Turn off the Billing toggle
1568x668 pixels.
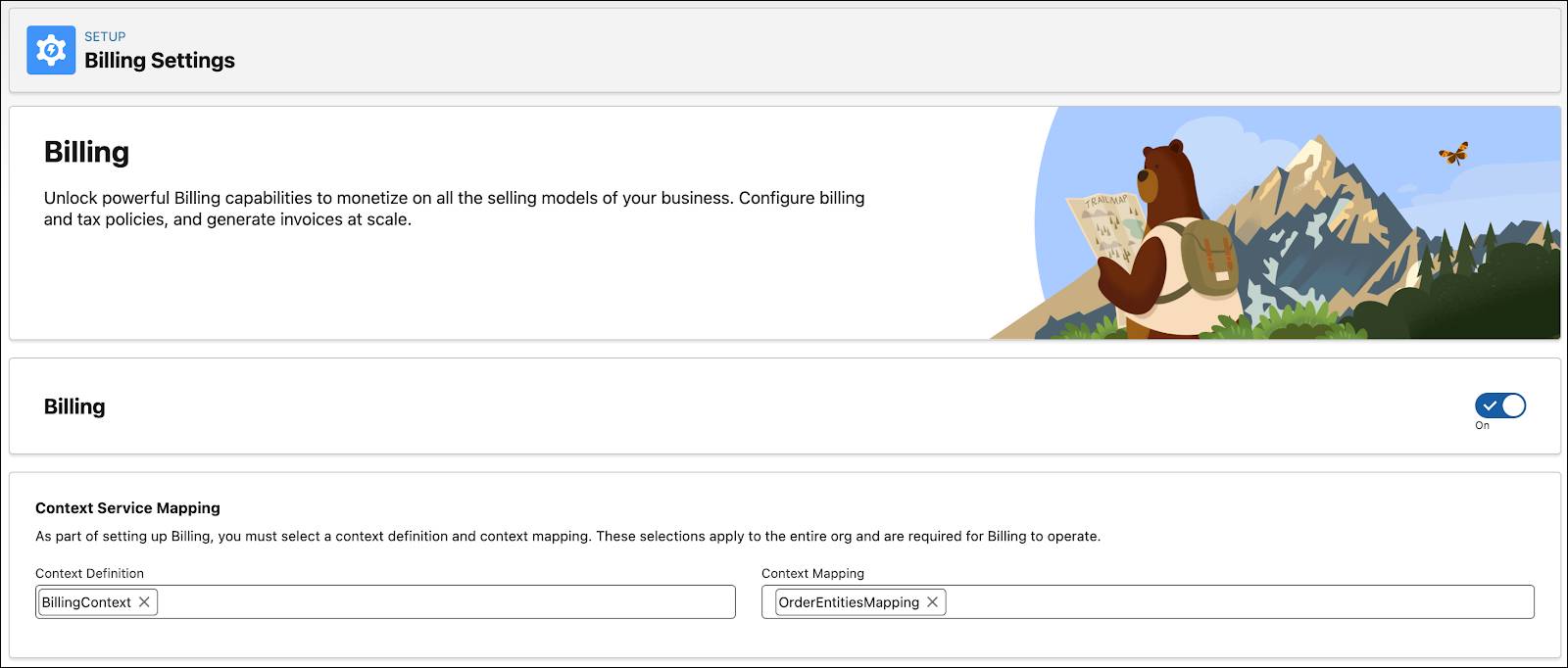pos(1500,406)
